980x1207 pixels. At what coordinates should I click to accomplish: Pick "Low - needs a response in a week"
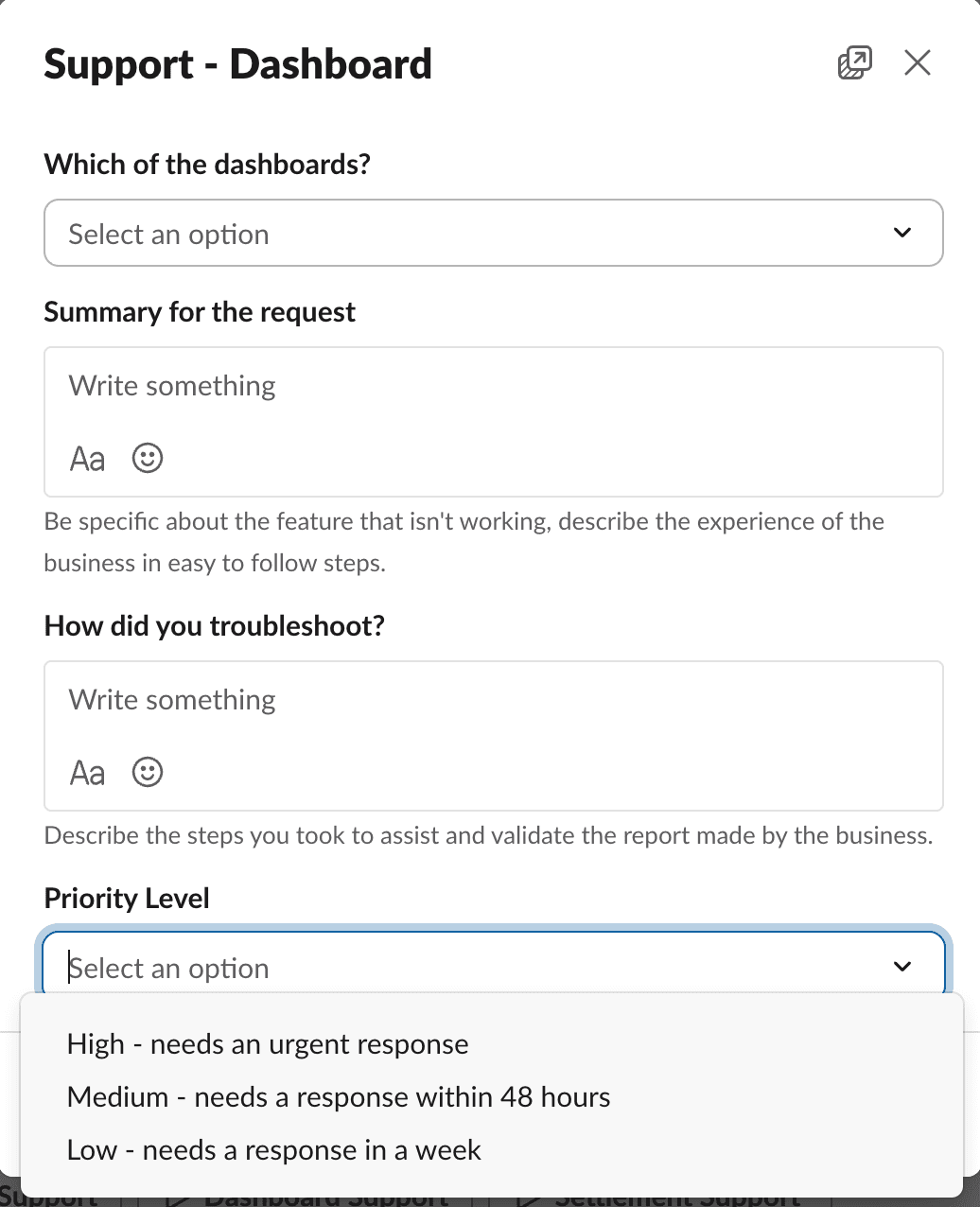tap(274, 1150)
